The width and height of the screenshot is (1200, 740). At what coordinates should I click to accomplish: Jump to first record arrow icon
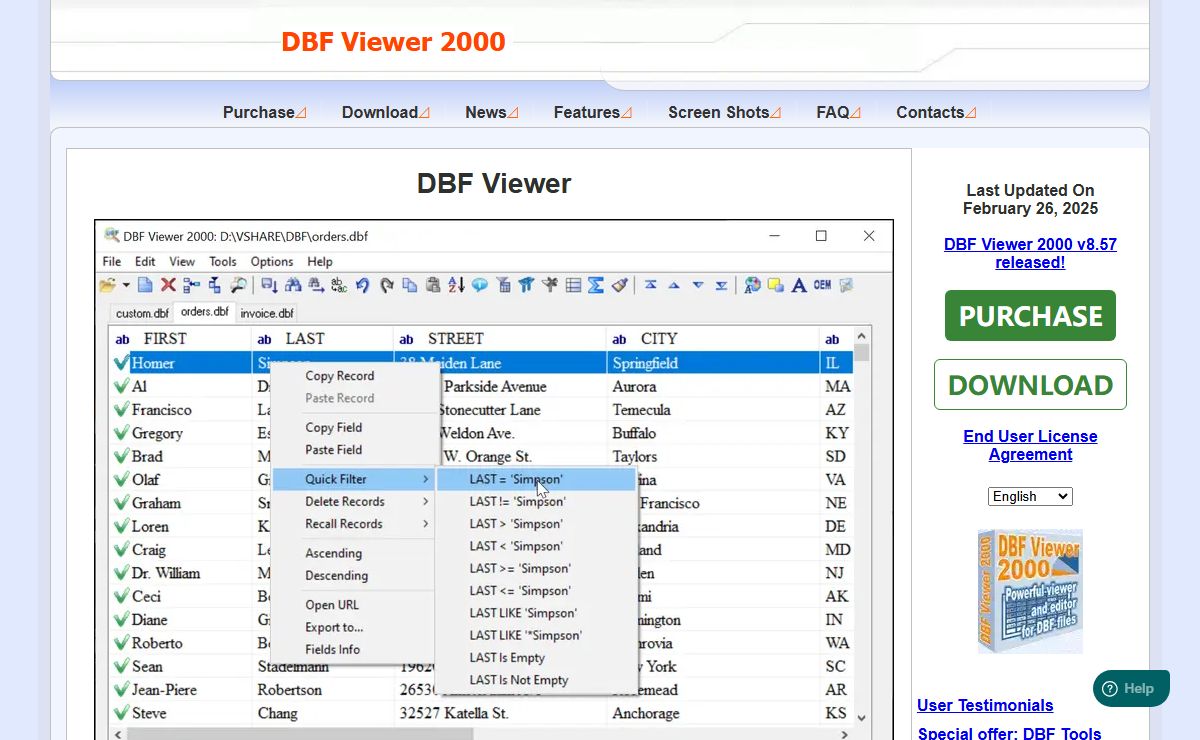coord(651,284)
